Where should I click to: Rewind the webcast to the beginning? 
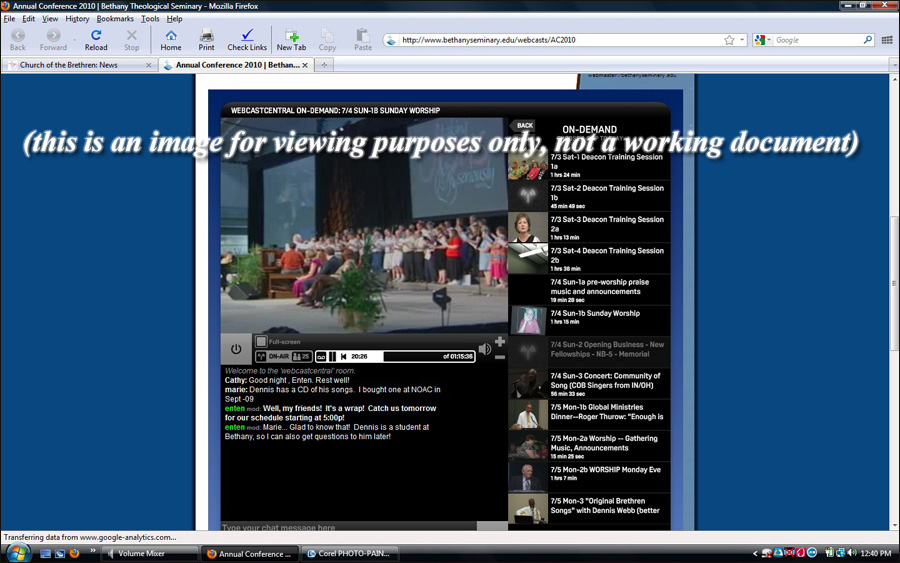(343, 356)
